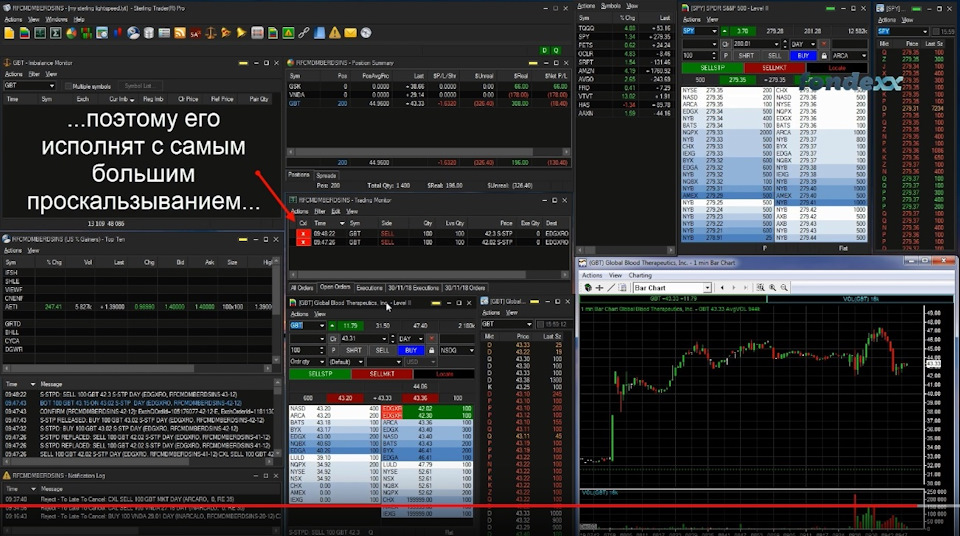Screen dimensions: 960x536
Task: Switch to the All Orders tab
Action: (301, 288)
